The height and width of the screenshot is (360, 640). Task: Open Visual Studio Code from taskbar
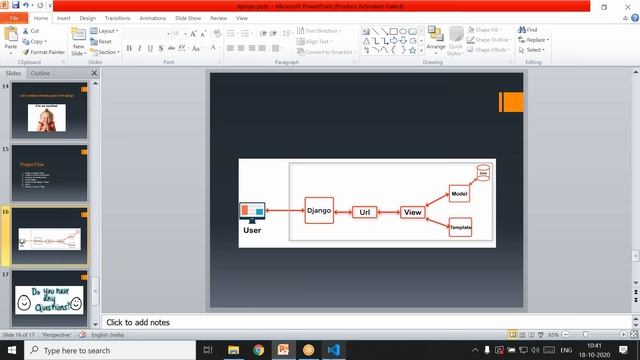[x=333, y=350]
